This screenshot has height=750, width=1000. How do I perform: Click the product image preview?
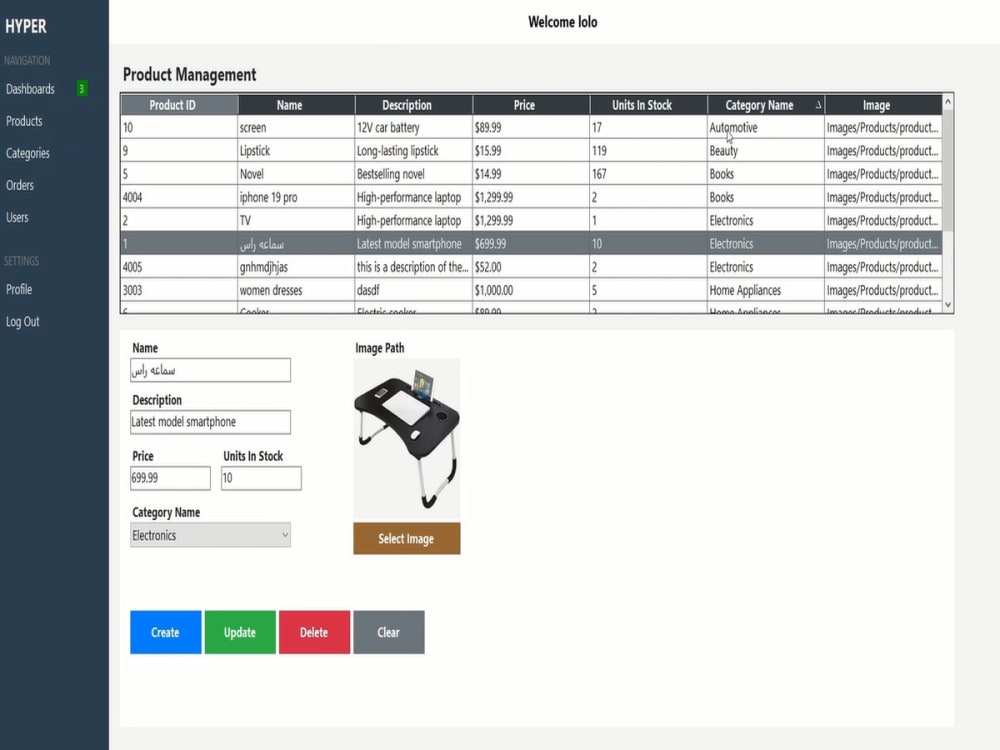[x=407, y=439]
